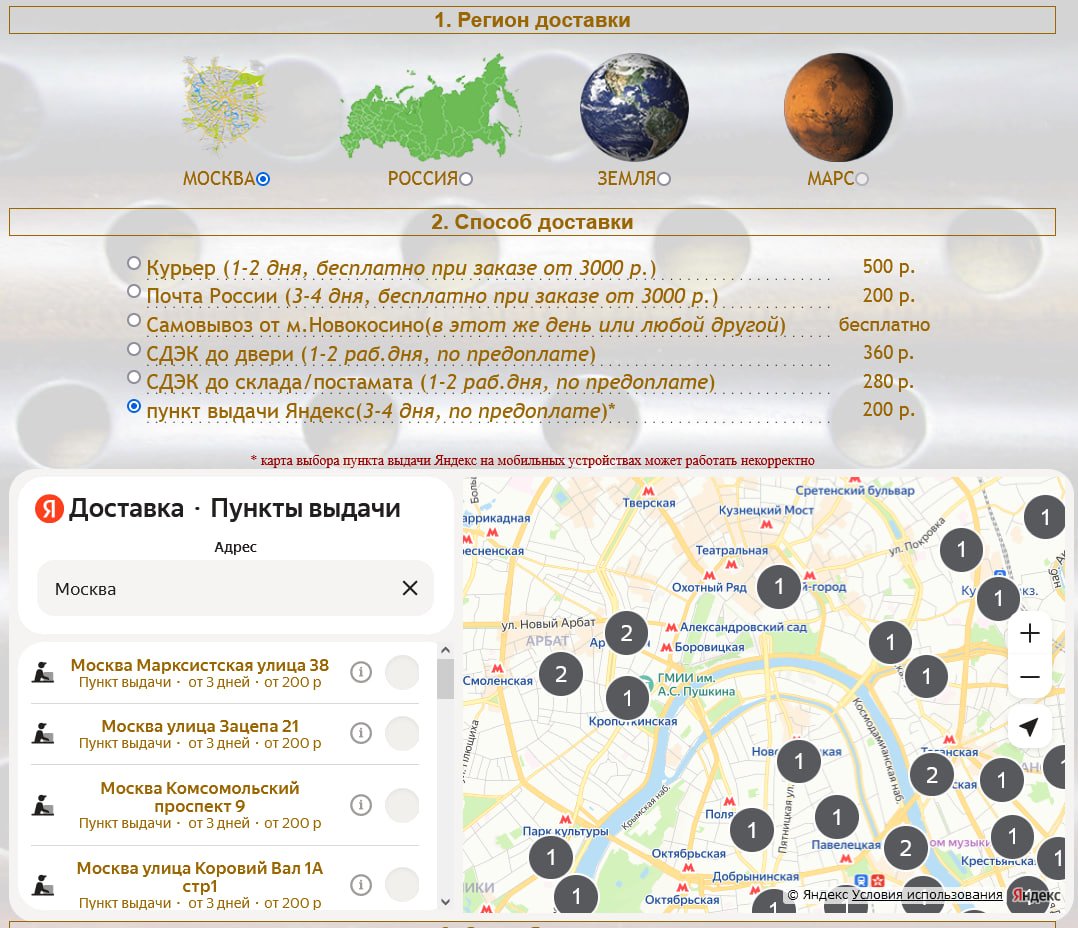1078x928 pixels.
Task: Select Самовывоз от м.Новокосино radio
Action: [134, 320]
